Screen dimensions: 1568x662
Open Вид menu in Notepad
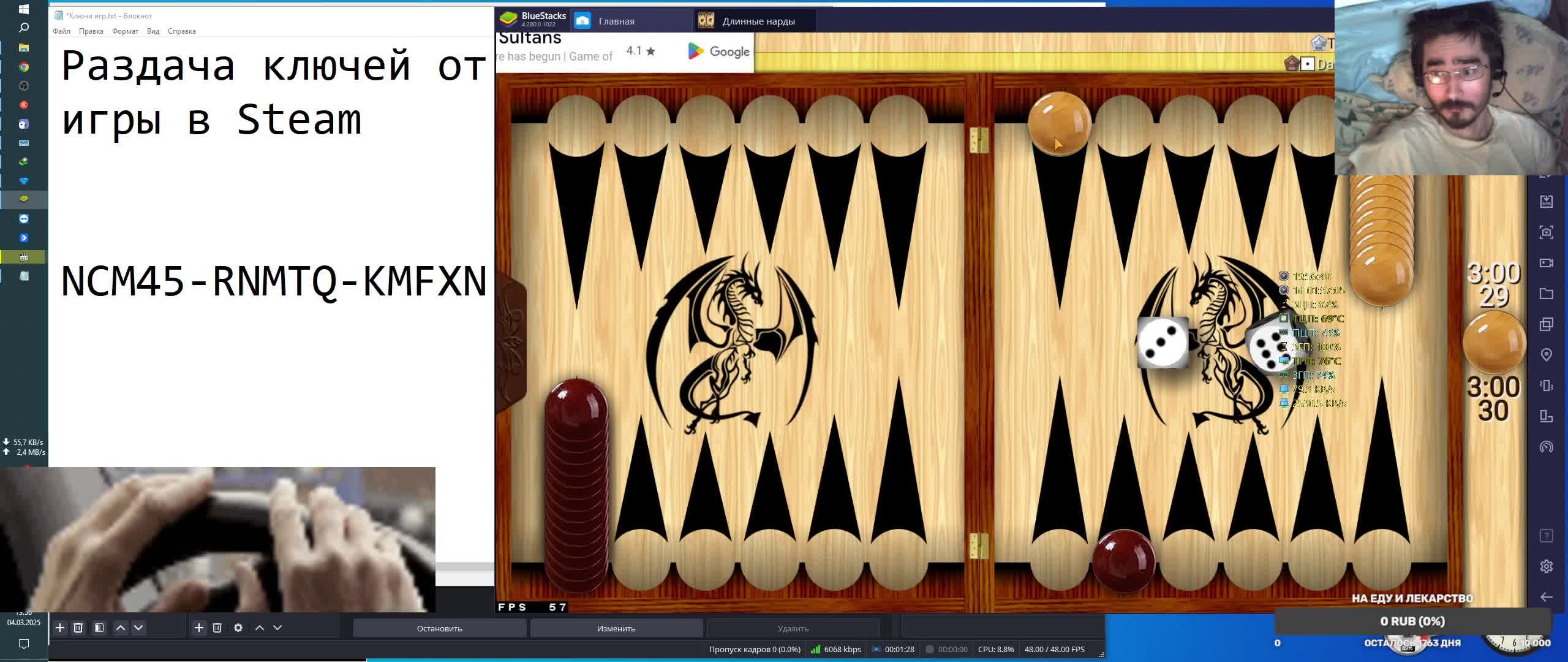coord(153,31)
